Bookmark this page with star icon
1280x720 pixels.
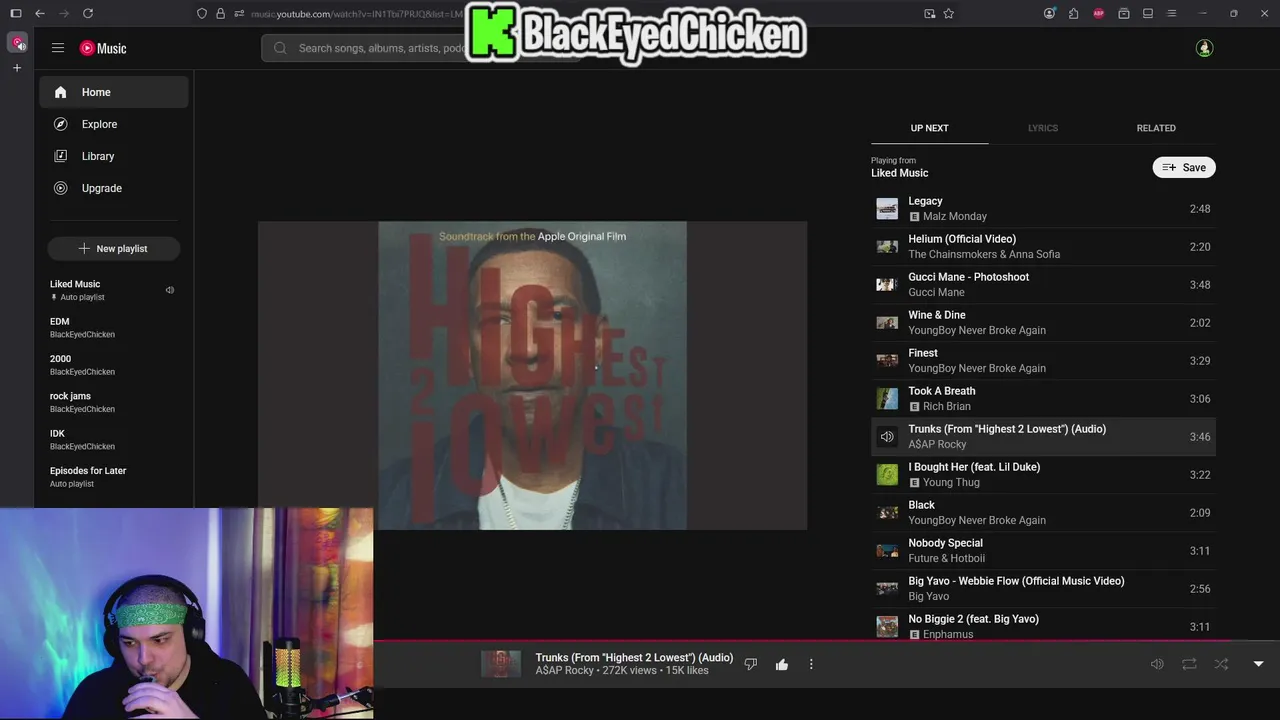click(949, 13)
